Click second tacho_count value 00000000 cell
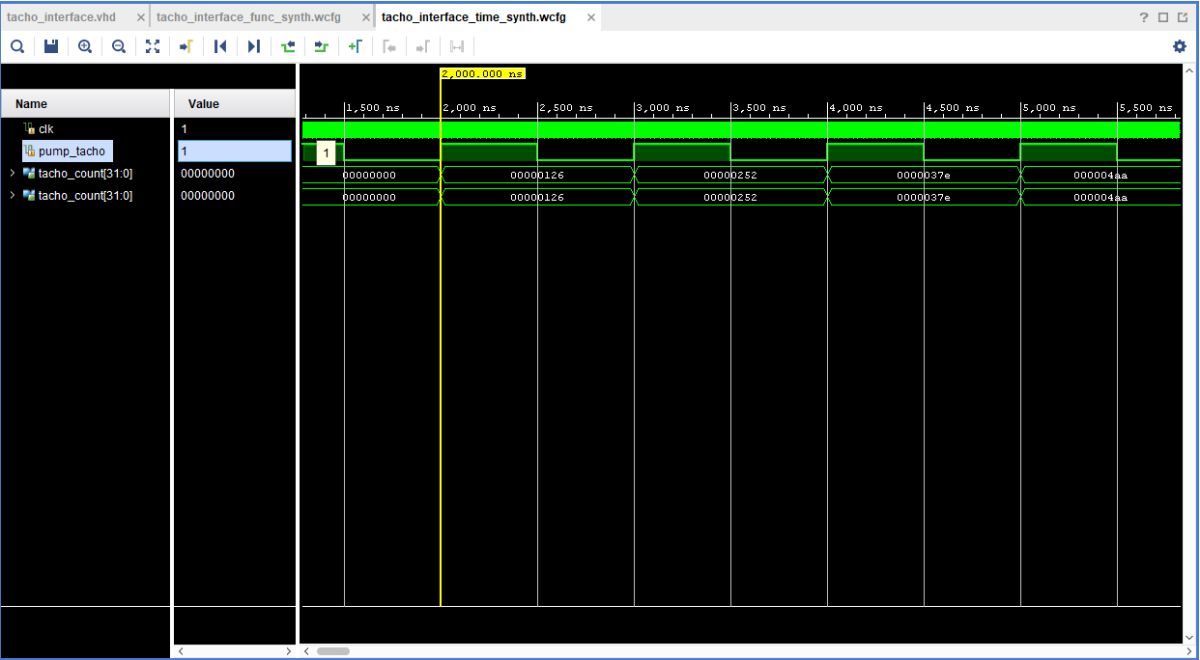The height and width of the screenshot is (660, 1200). tap(235, 196)
